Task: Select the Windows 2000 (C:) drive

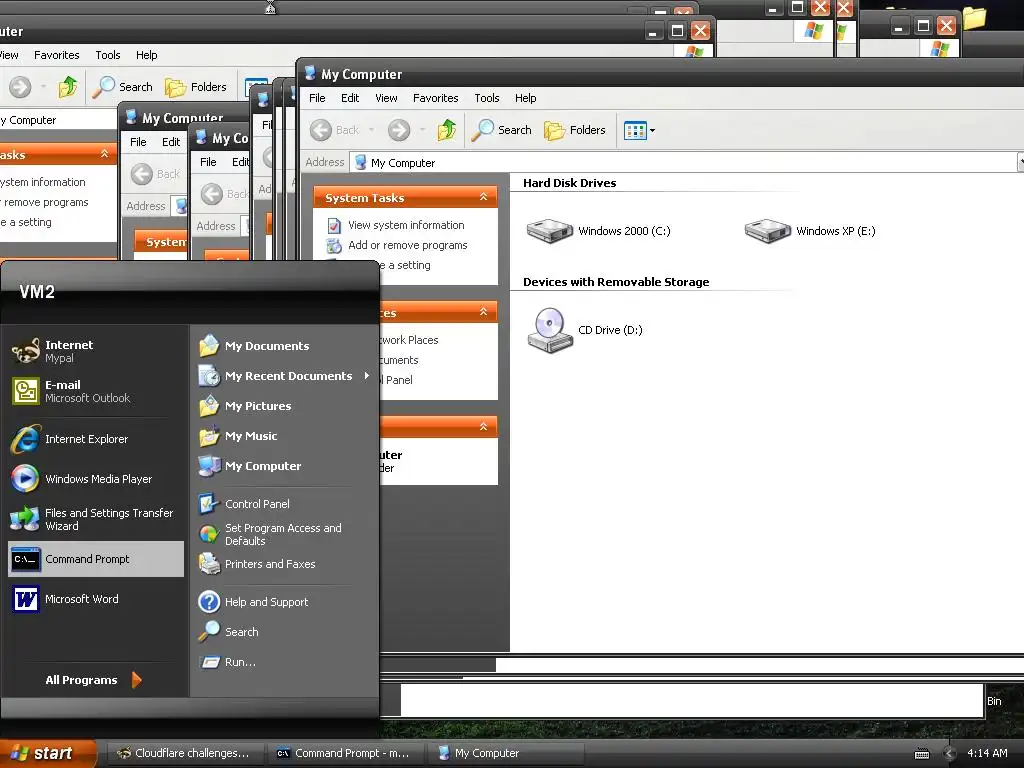Action: point(598,231)
